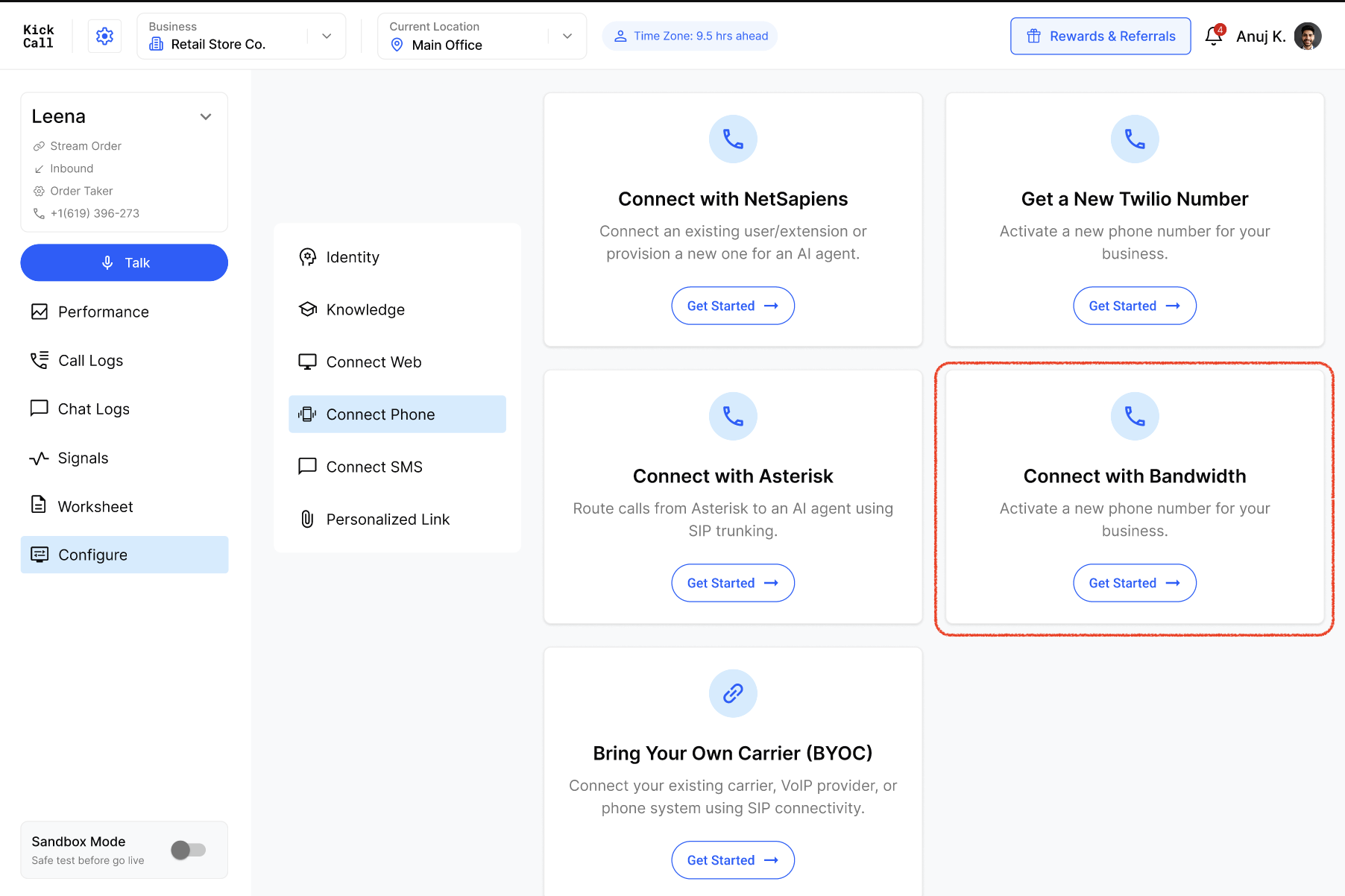Go to Call Logs
This screenshot has width=1345, height=896.
point(125,360)
